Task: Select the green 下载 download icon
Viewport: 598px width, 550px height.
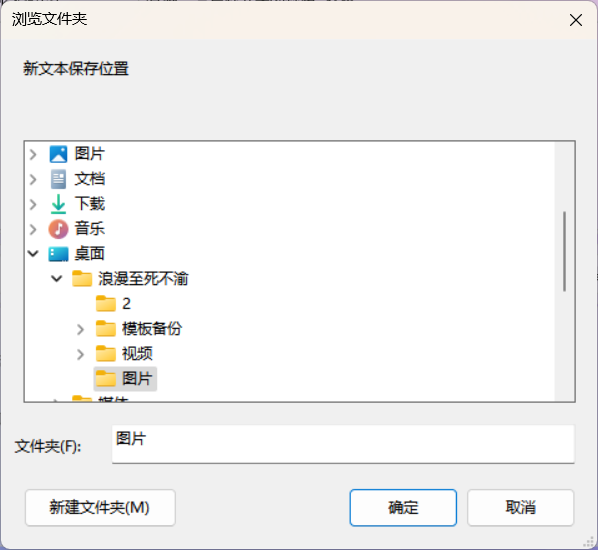Action: (x=58, y=204)
